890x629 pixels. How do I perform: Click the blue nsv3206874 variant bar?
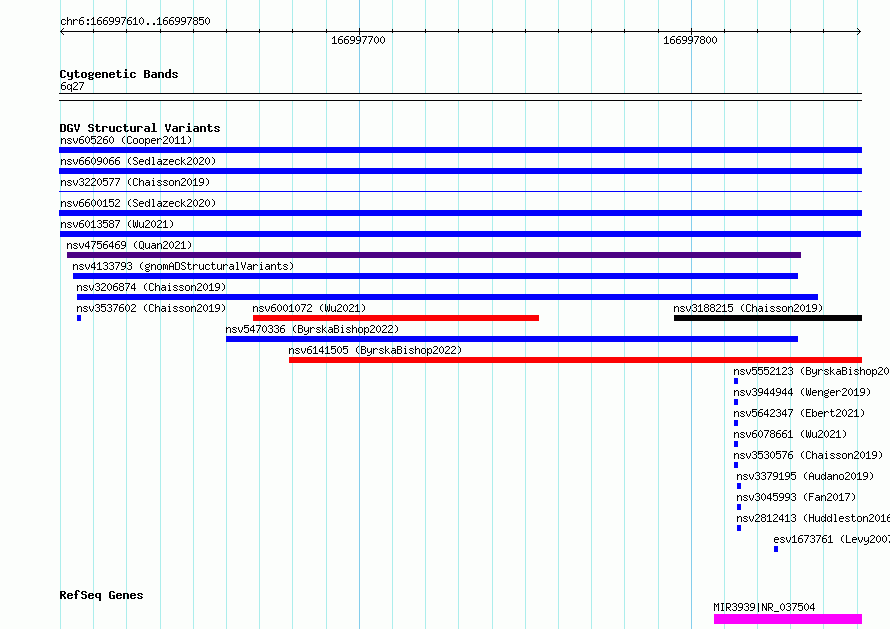tap(447, 297)
